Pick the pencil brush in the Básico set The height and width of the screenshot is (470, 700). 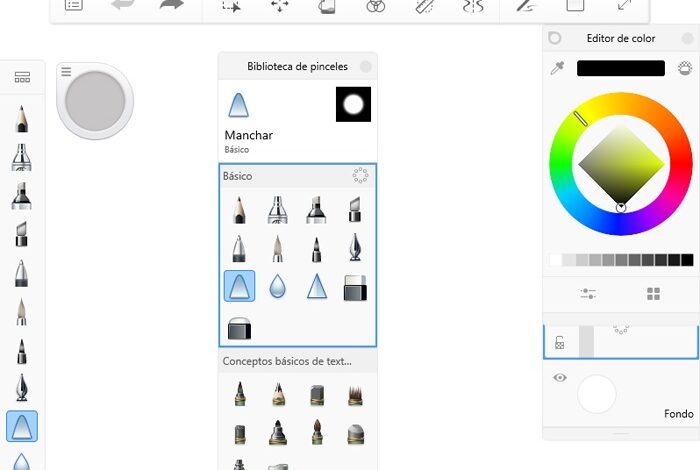coord(239,210)
